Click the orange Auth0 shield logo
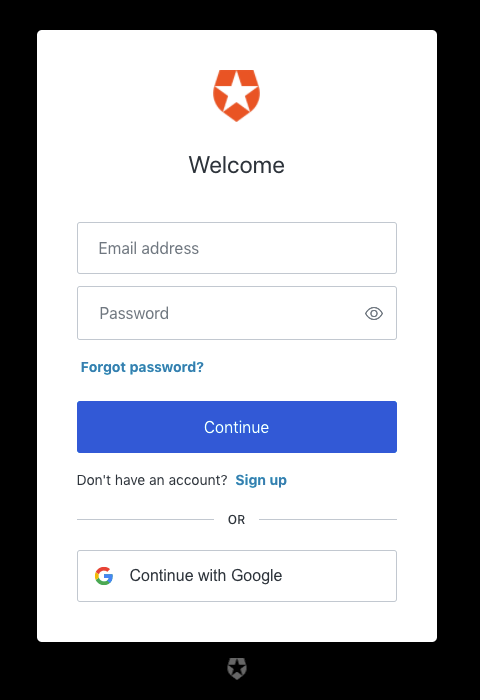 click(x=236, y=96)
